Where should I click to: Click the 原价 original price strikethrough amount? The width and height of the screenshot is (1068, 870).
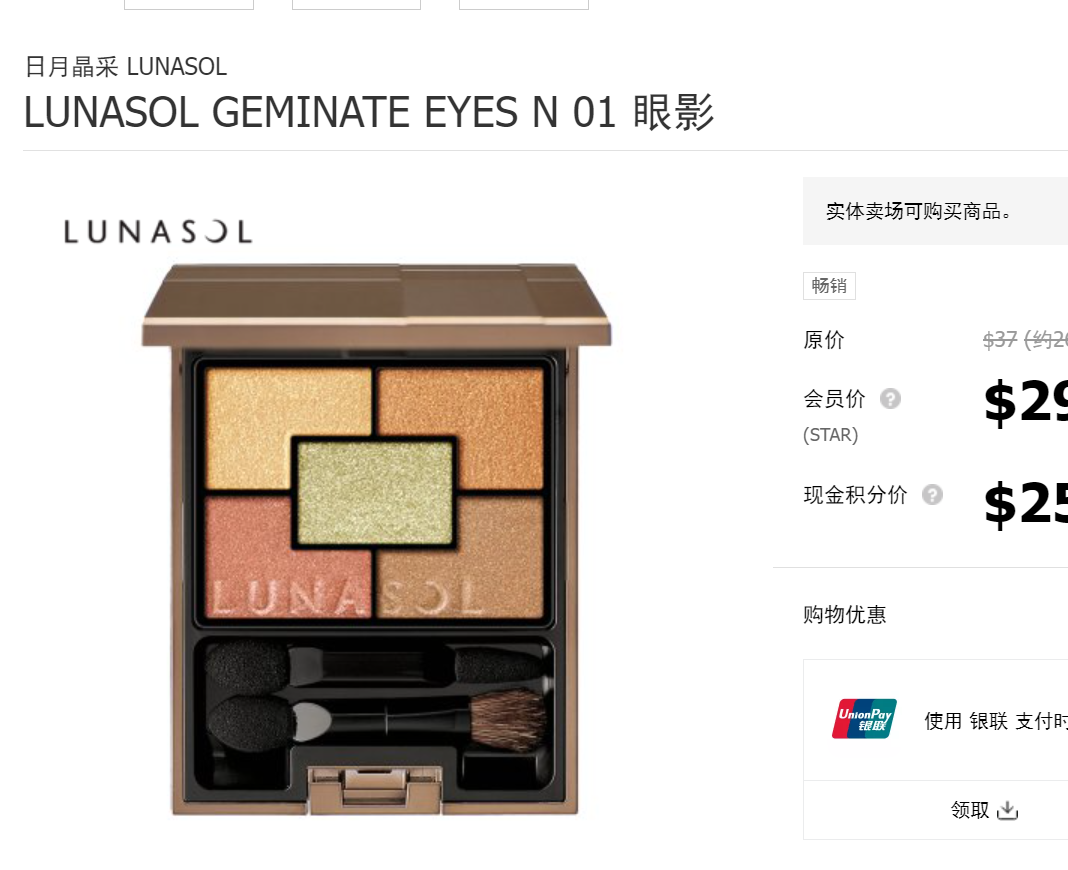point(1025,339)
